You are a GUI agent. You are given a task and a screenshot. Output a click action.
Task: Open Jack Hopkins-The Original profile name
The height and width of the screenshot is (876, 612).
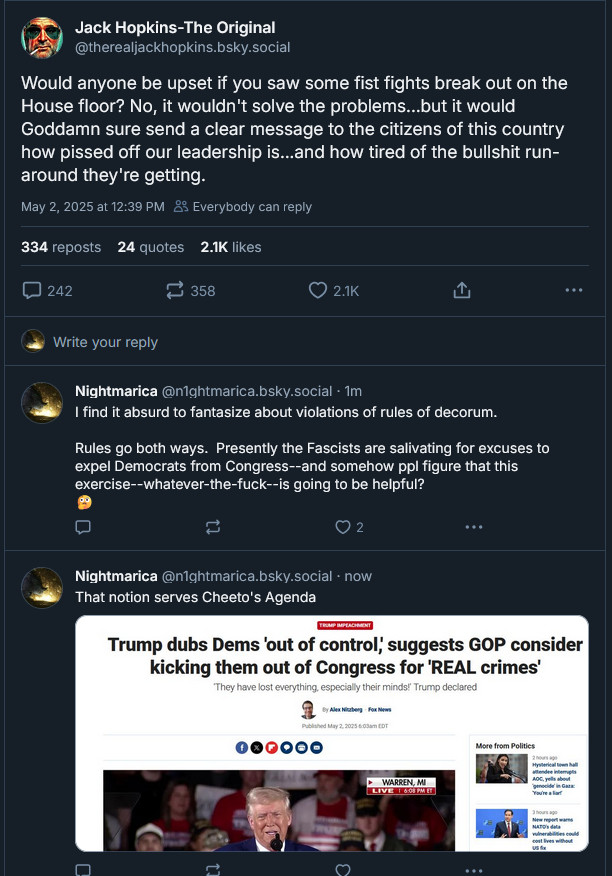175,27
